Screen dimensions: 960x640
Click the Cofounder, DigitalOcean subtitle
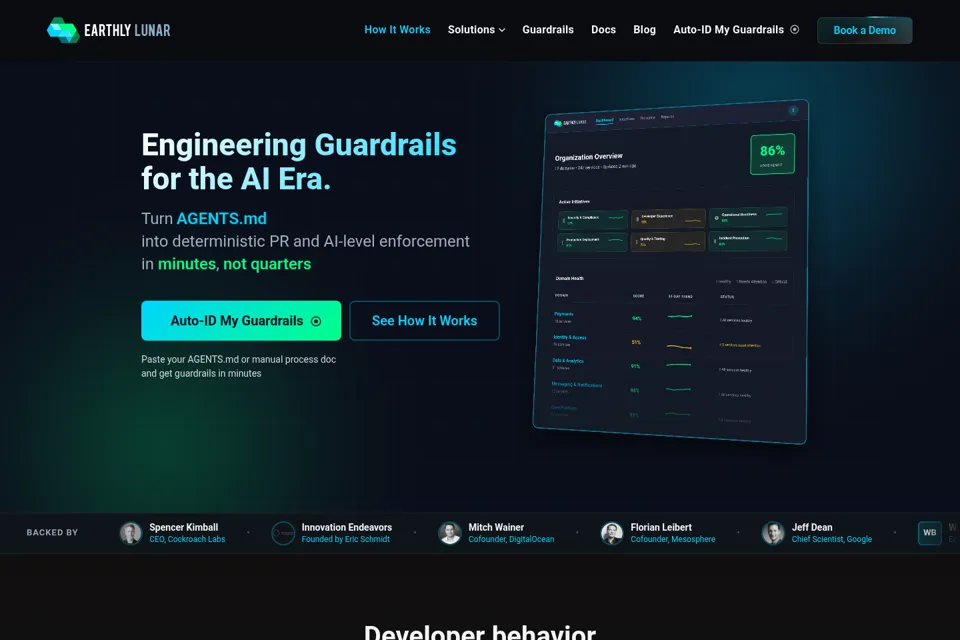[511, 539]
